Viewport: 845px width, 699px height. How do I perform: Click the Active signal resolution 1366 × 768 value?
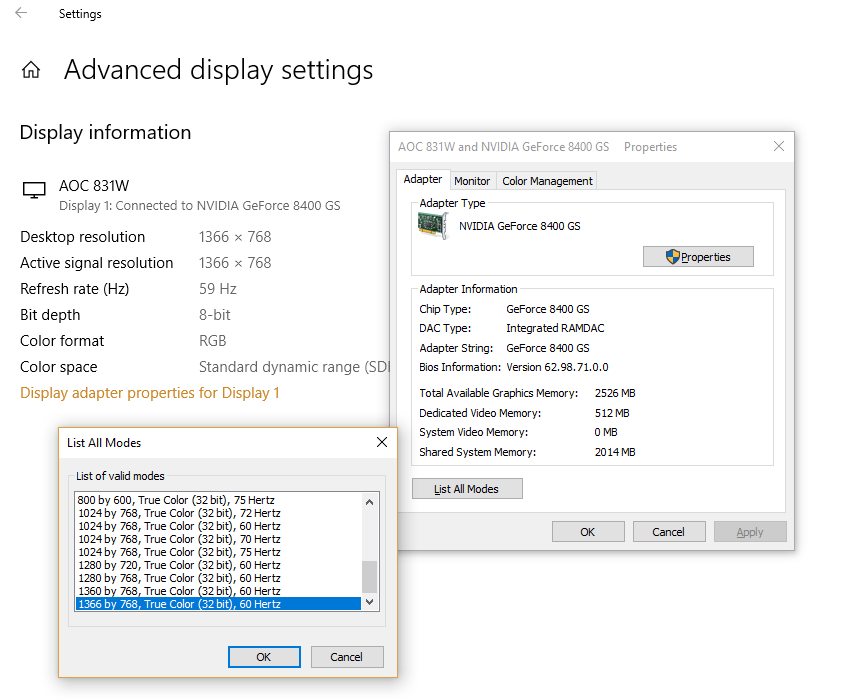[x=235, y=263]
